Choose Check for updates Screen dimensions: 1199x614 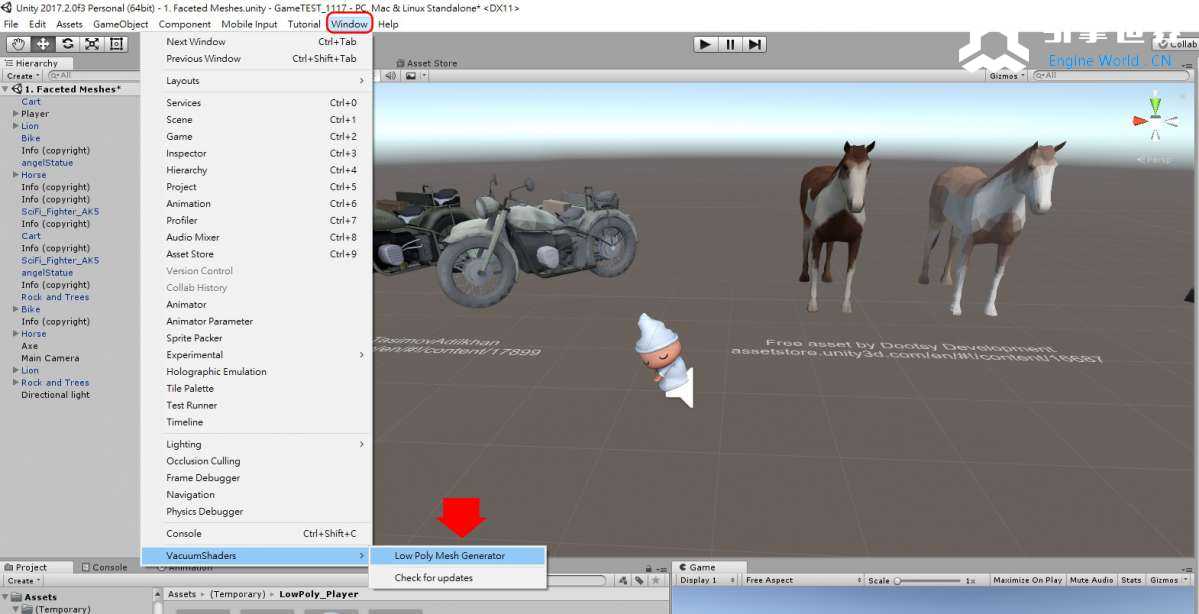457,577
